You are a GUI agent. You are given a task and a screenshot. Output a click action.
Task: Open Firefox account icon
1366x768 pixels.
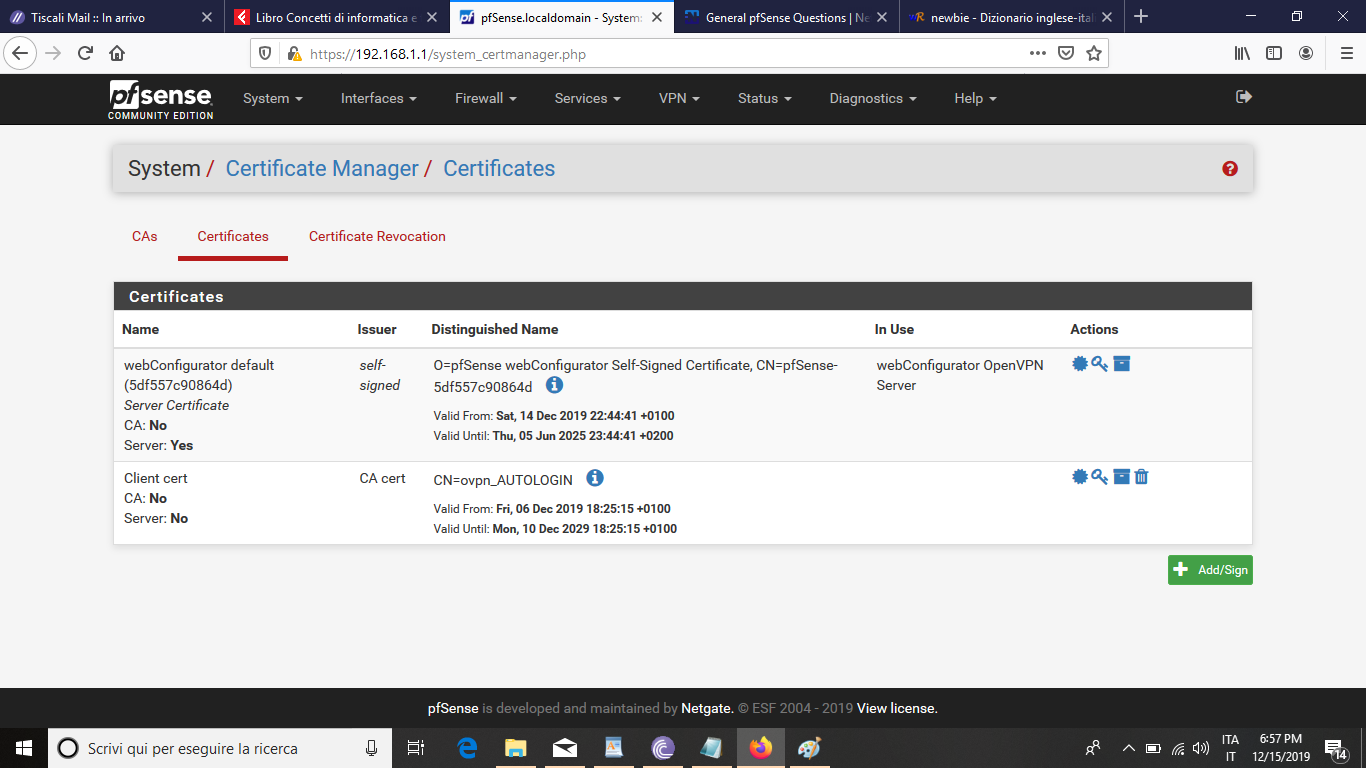(1306, 54)
